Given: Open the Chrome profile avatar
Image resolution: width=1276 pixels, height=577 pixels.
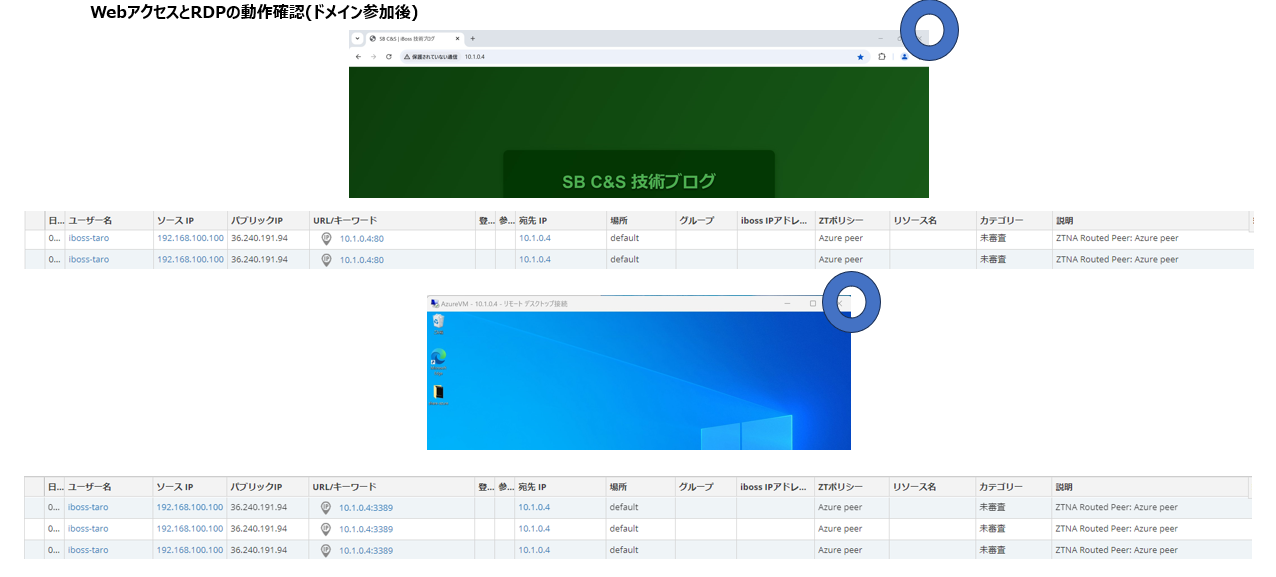Looking at the screenshot, I should 904,57.
